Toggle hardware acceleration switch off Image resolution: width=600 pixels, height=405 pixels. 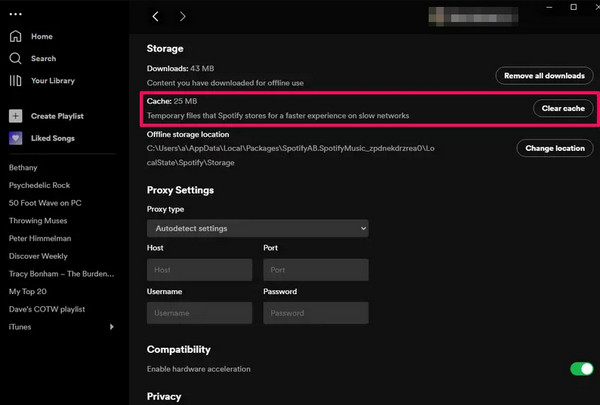[x=582, y=369]
